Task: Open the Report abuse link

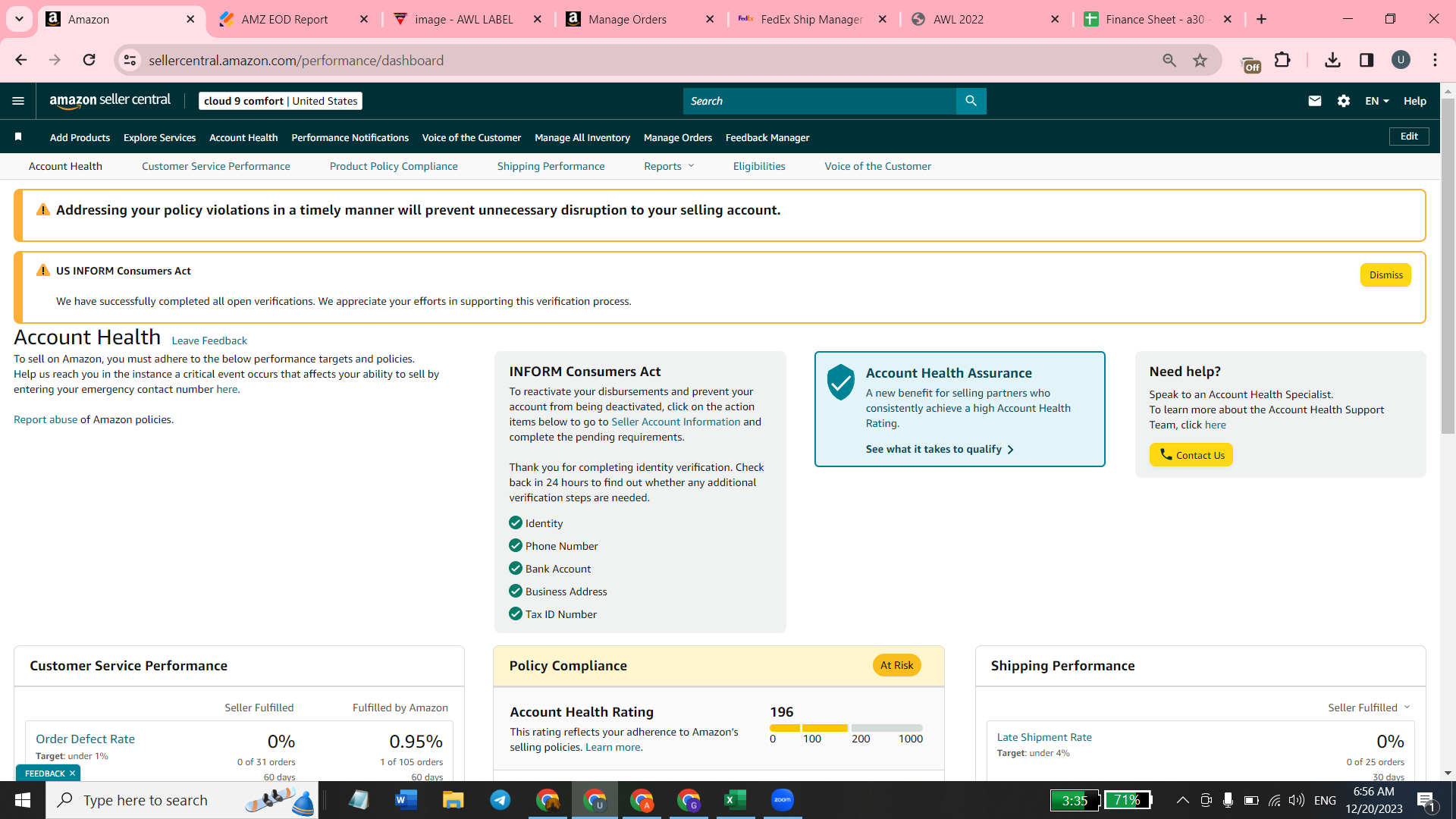Action: pos(45,419)
